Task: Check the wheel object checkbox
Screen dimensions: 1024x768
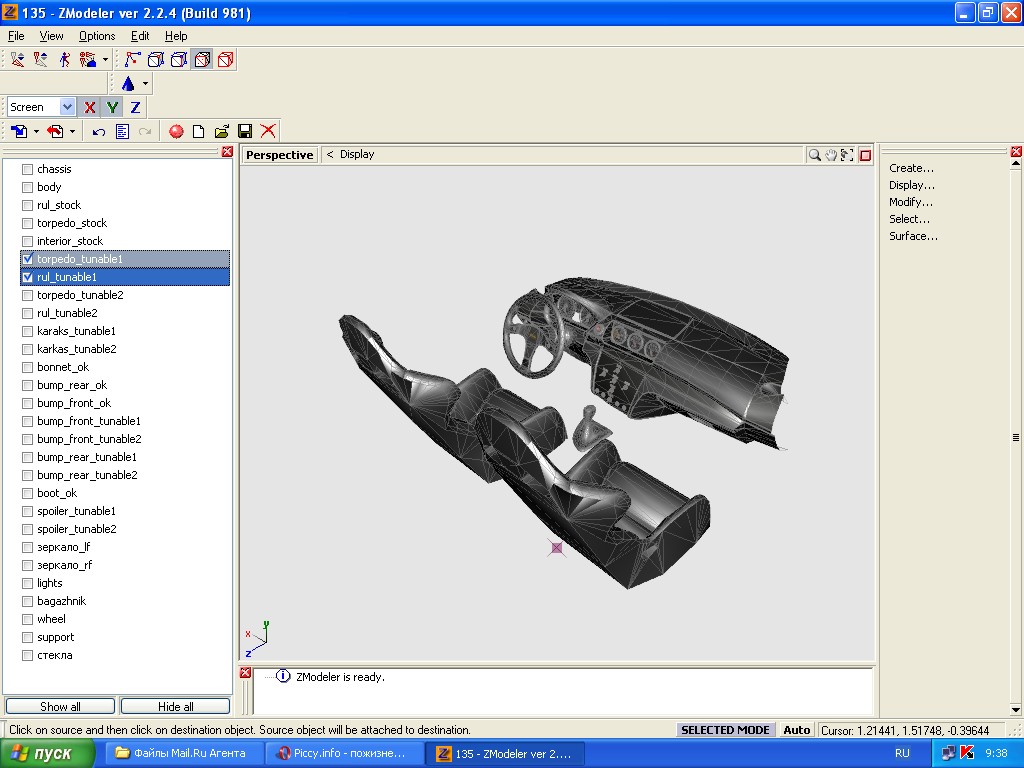Action: point(27,619)
